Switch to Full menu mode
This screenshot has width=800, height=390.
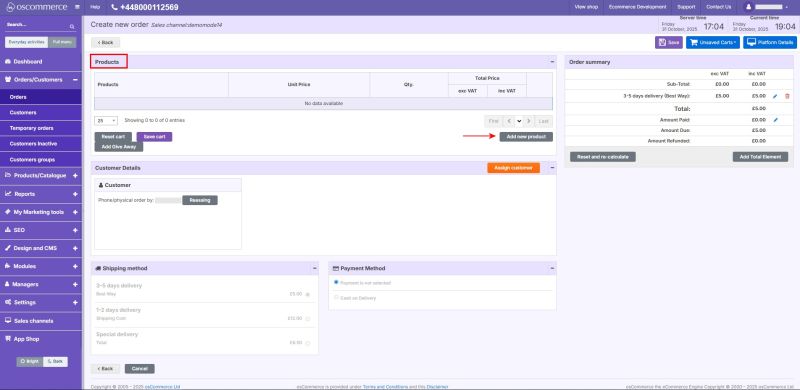pos(62,42)
